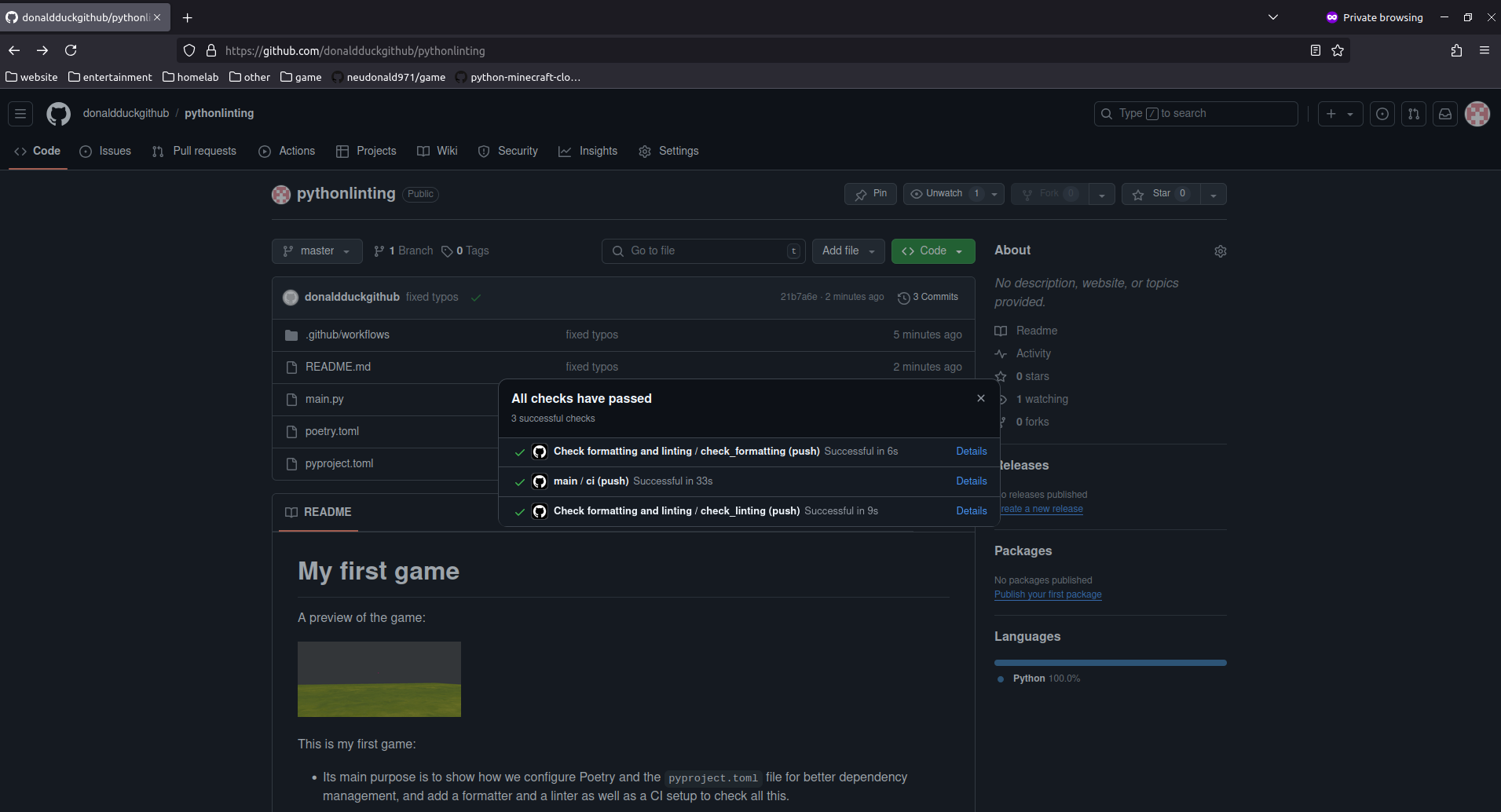Open the 1 Branch link
1501x812 pixels.
(404, 251)
